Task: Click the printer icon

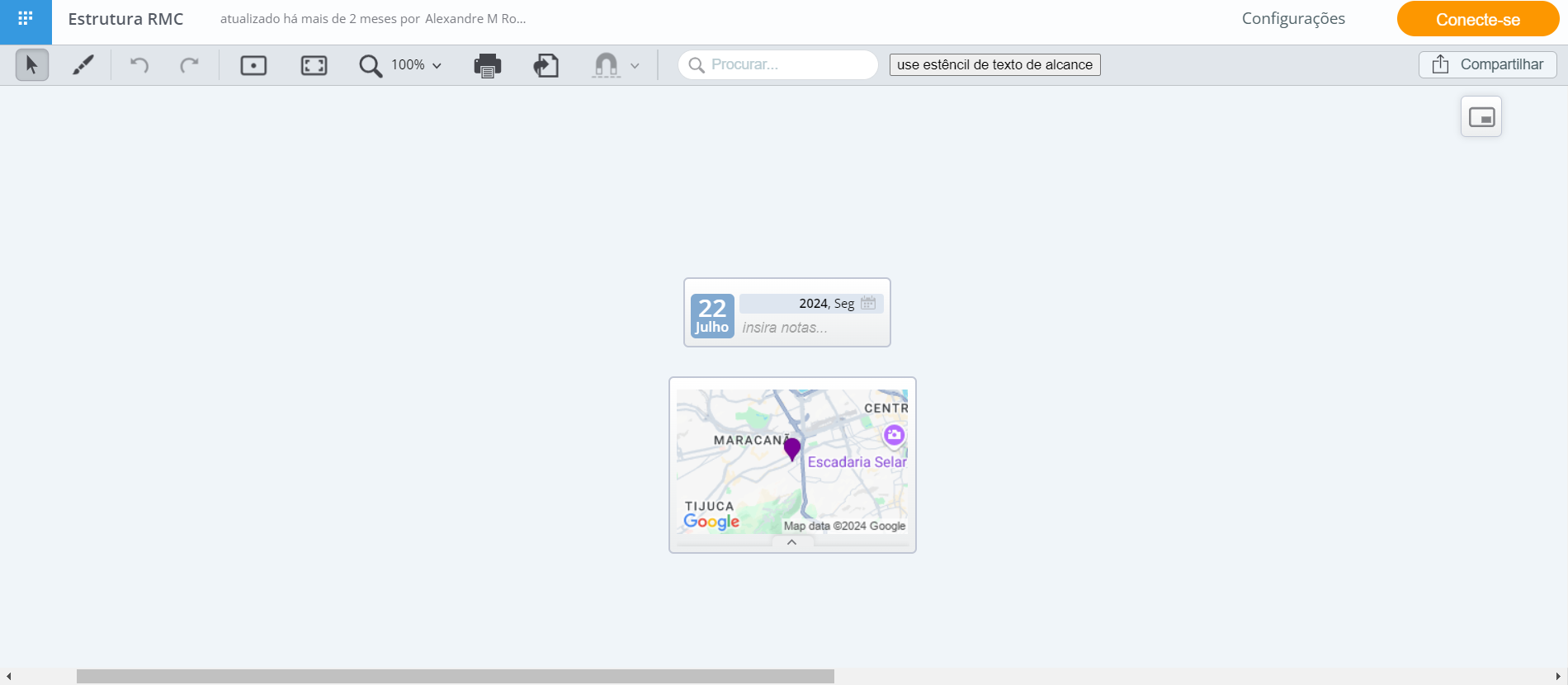Action: [488, 65]
